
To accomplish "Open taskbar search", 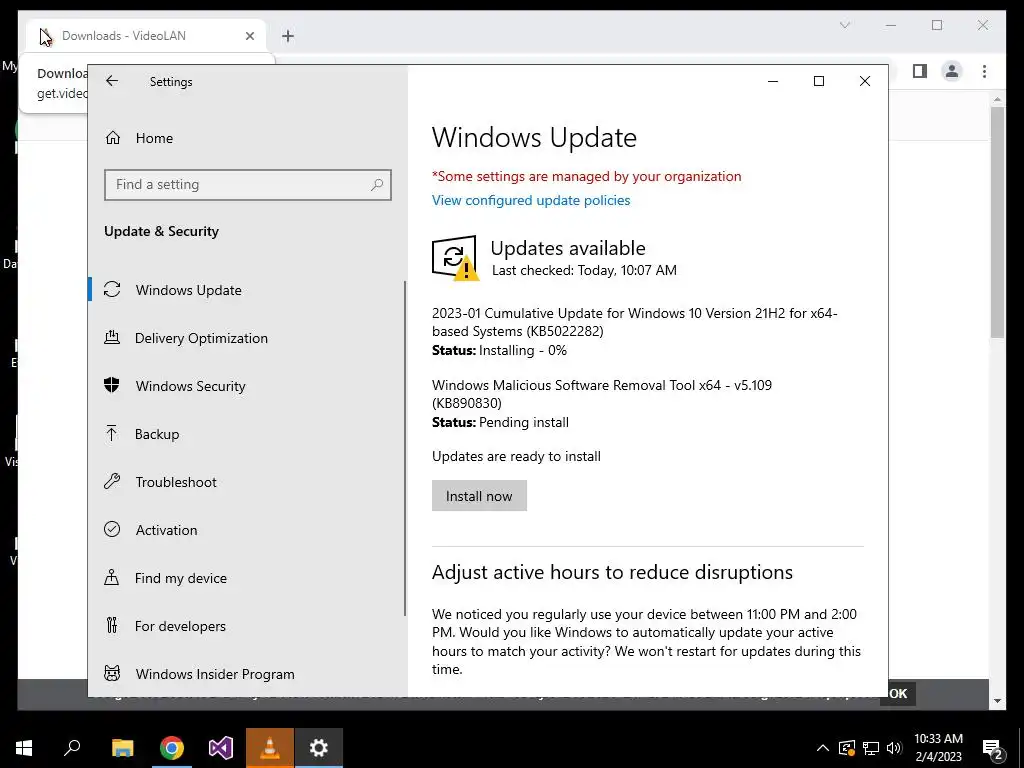I will pos(72,748).
